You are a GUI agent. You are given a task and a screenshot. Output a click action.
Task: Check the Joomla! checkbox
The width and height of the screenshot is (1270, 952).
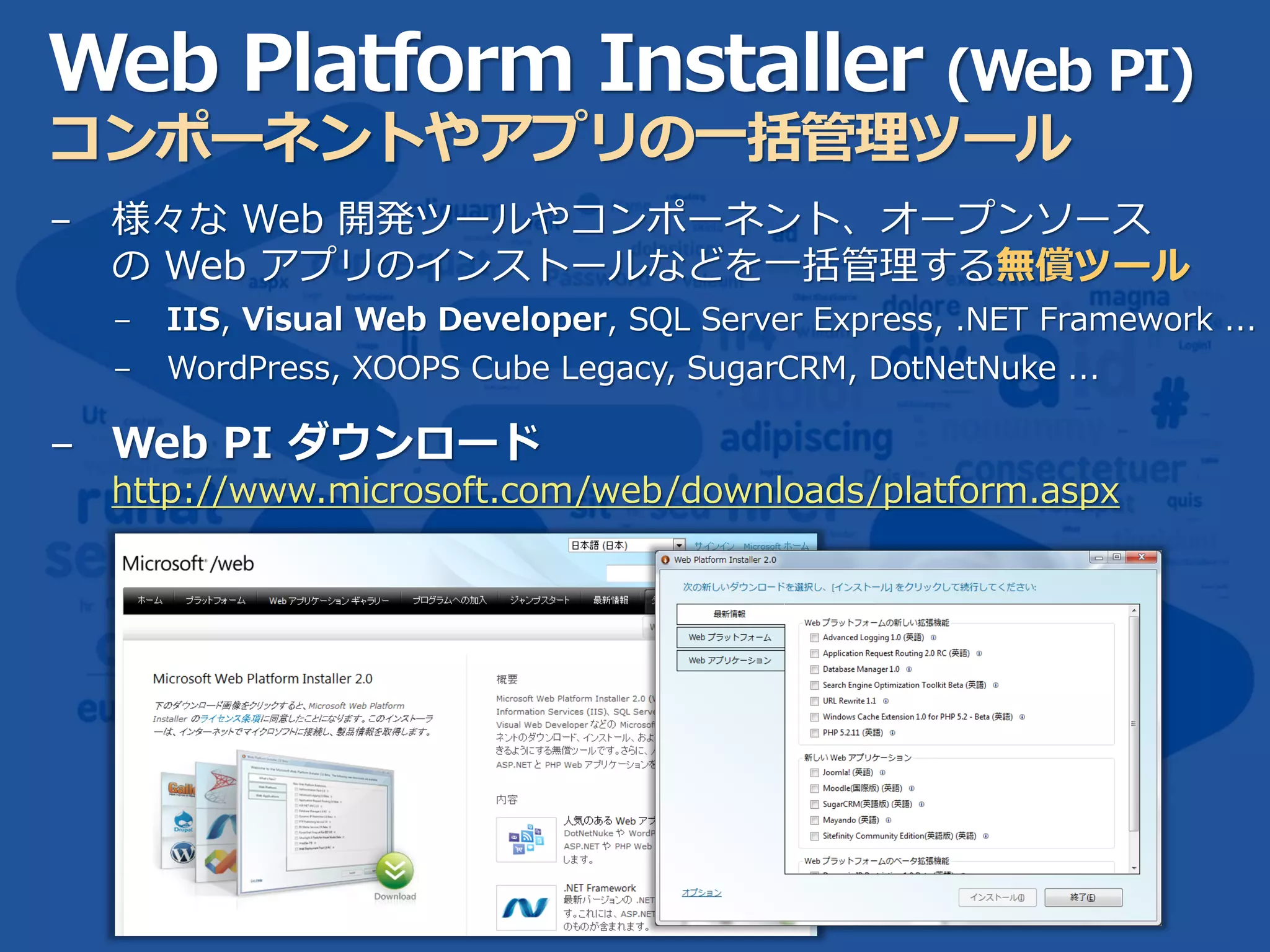pos(815,773)
